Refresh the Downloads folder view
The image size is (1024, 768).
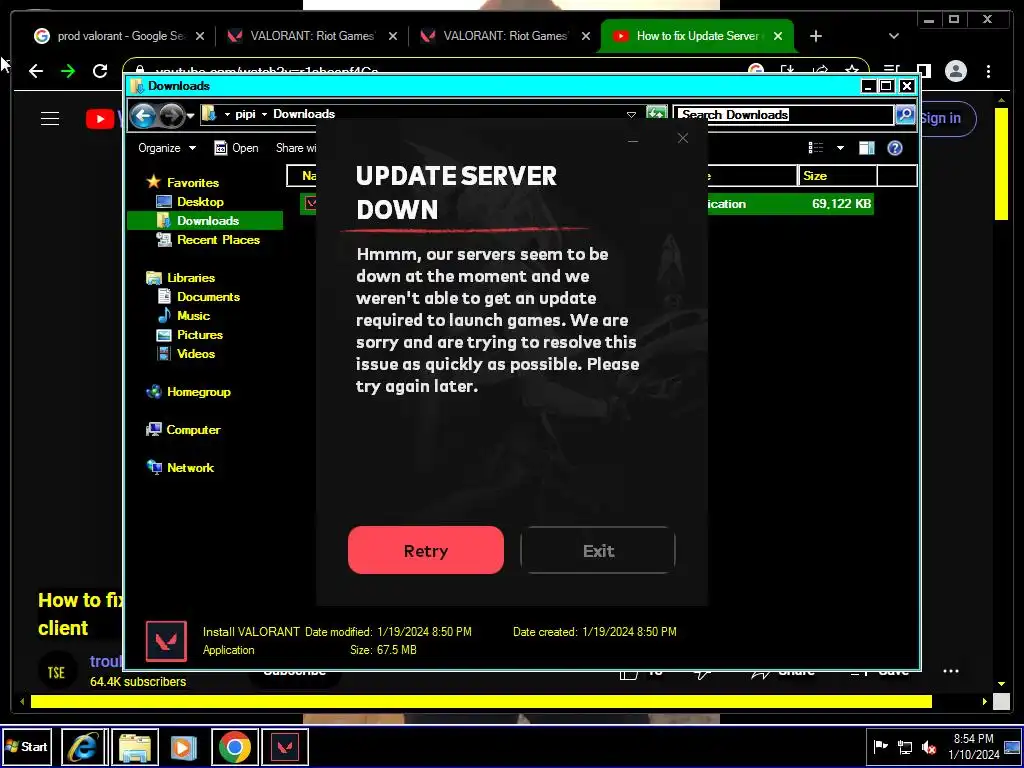pyautogui.click(x=656, y=114)
